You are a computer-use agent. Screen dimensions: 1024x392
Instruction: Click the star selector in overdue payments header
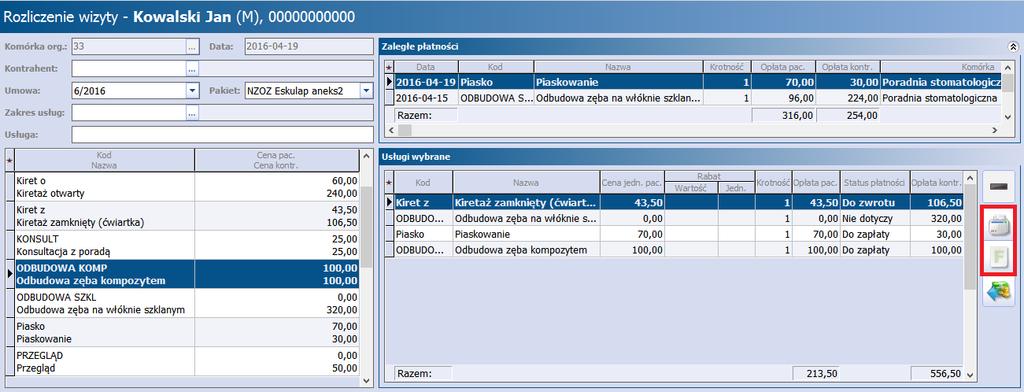tap(389, 67)
